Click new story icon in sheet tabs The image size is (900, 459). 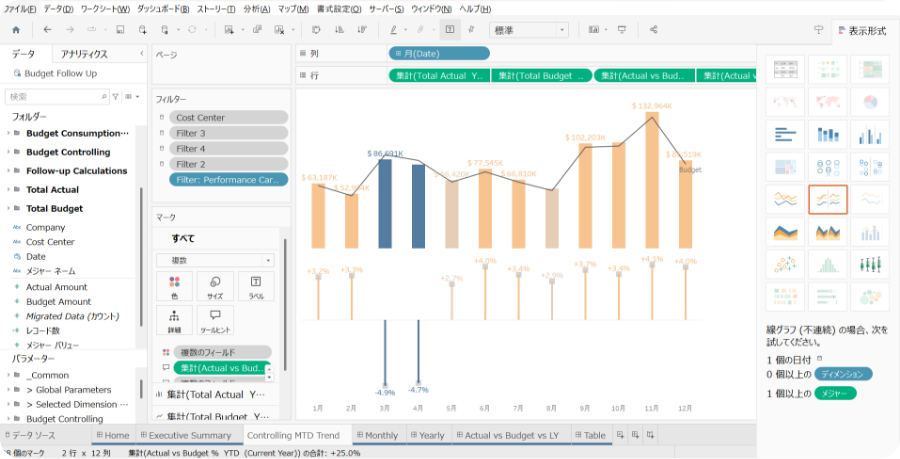[x=650, y=435]
